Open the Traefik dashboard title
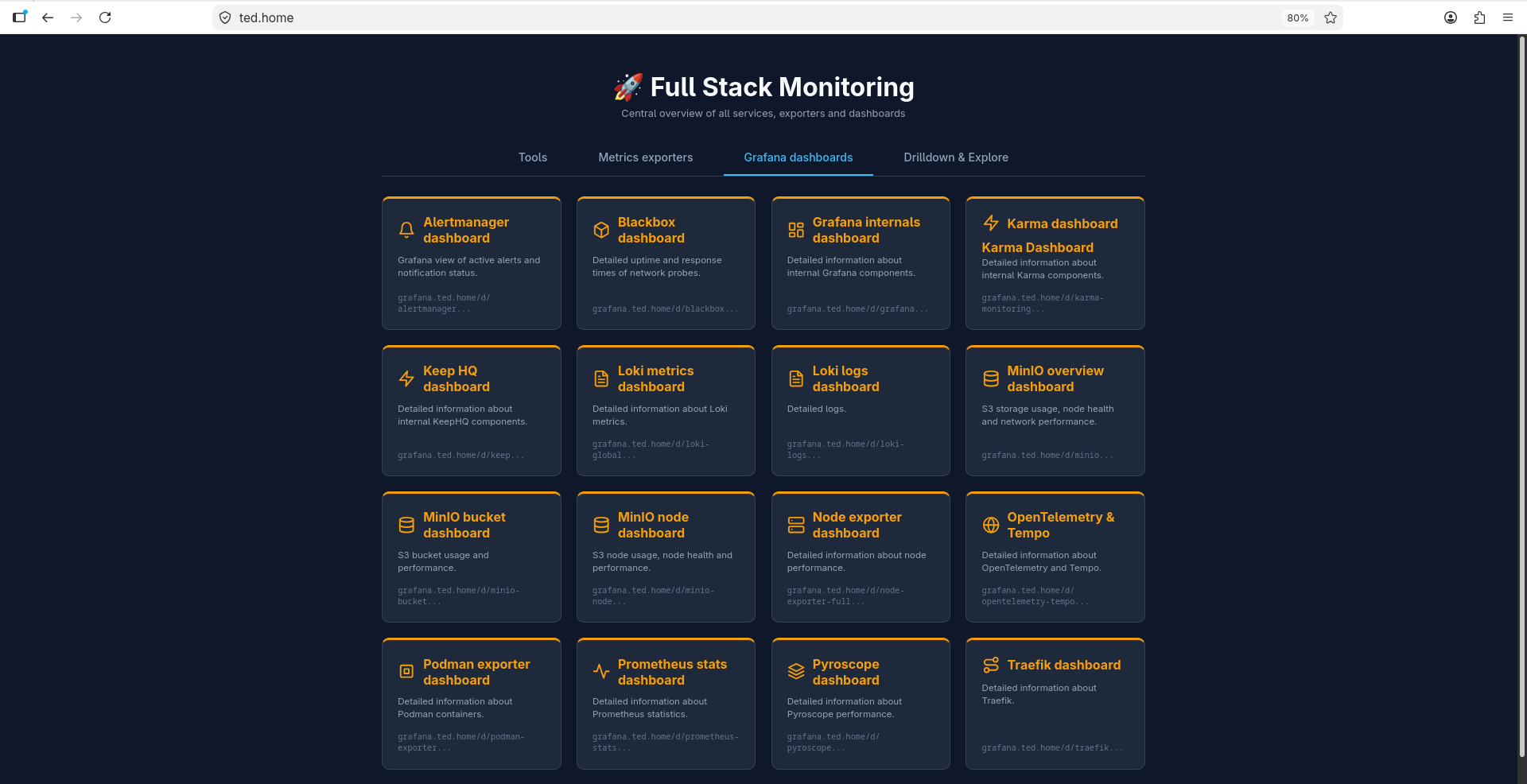This screenshot has height=784, width=1527. pos(1064,665)
